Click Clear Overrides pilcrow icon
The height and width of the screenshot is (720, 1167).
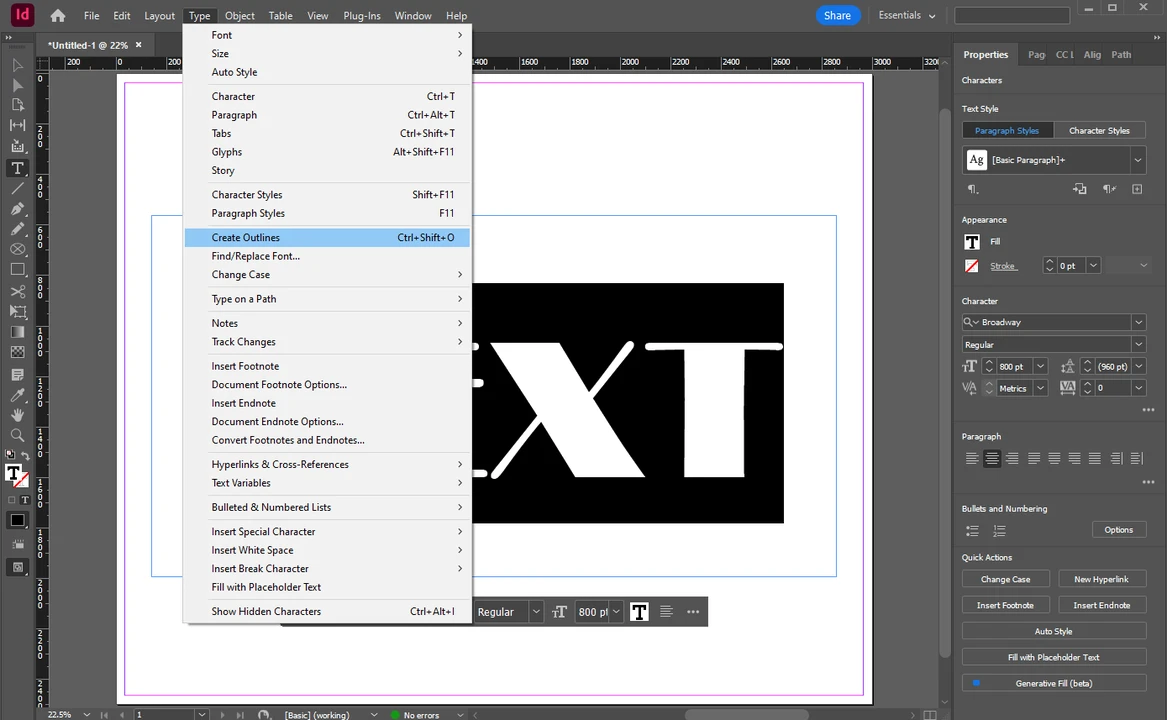click(1109, 189)
